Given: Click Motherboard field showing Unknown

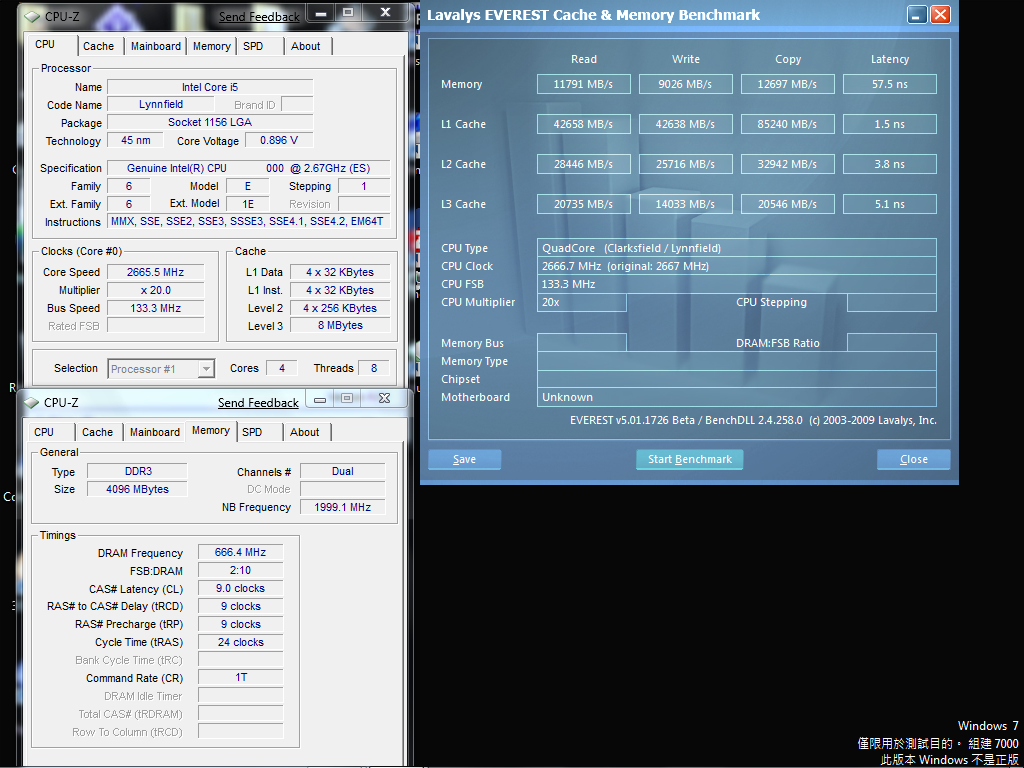Looking at the screenshot, I should (x=737, y=397).
